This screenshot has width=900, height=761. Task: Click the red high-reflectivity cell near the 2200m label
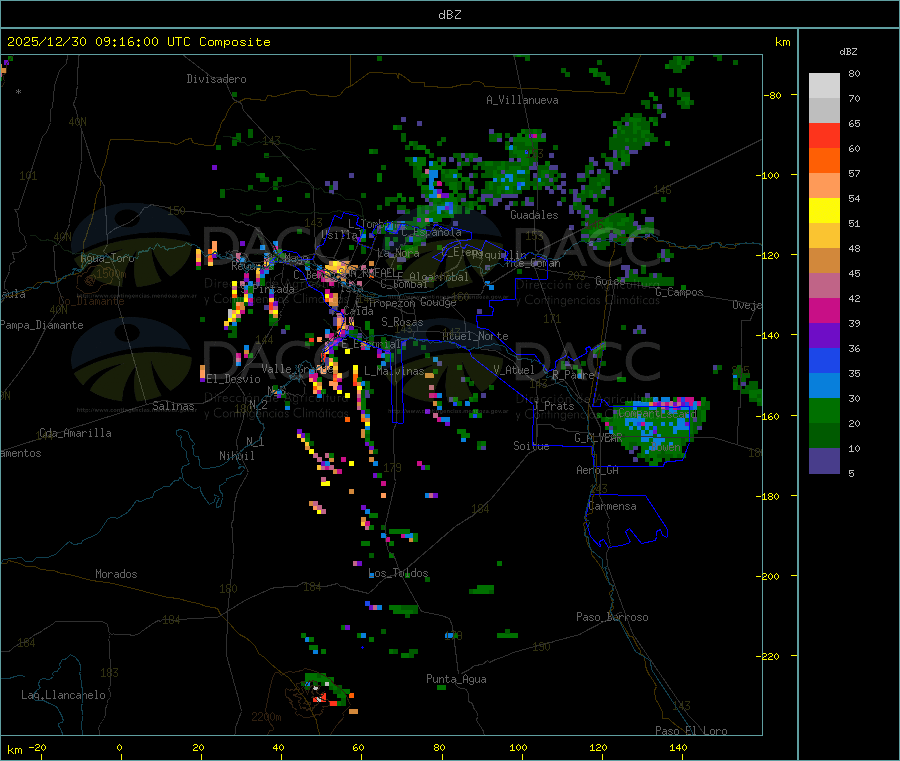(321, 698)
